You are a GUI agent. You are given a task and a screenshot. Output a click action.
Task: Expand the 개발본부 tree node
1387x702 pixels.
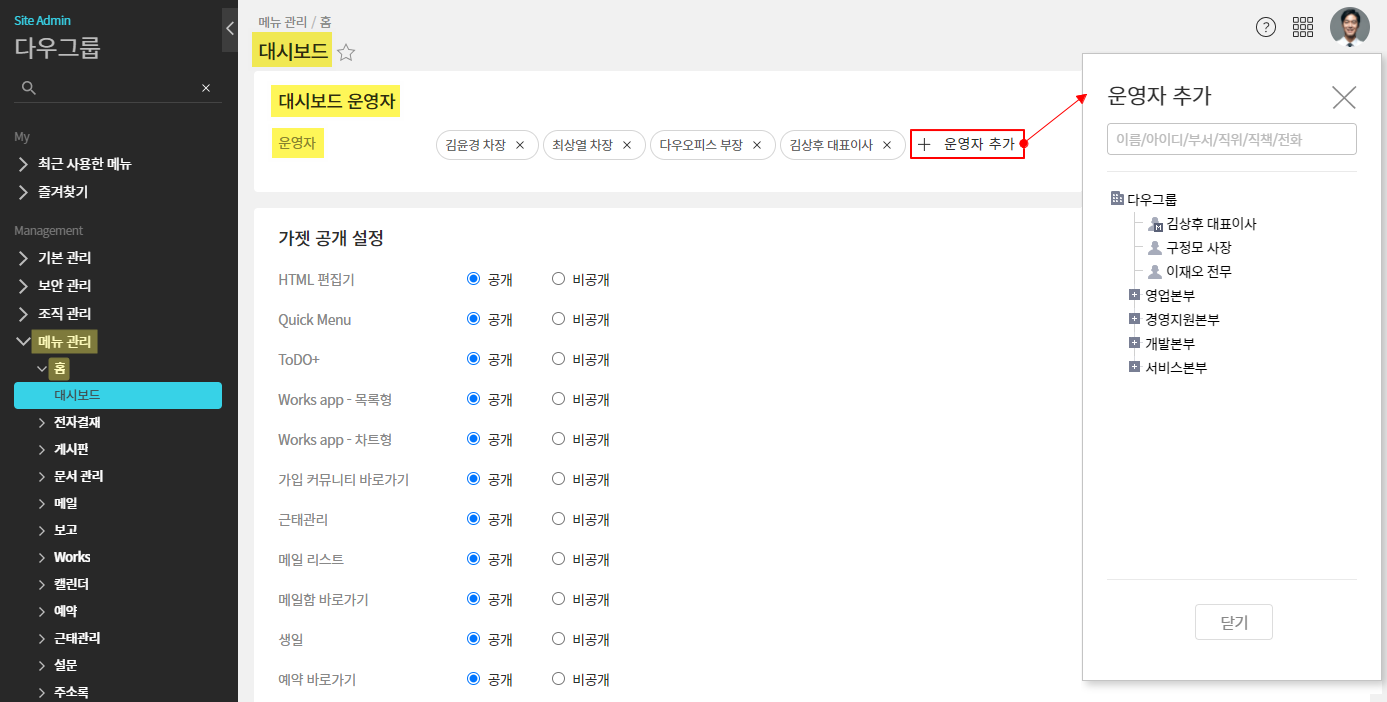(1134, 343)
